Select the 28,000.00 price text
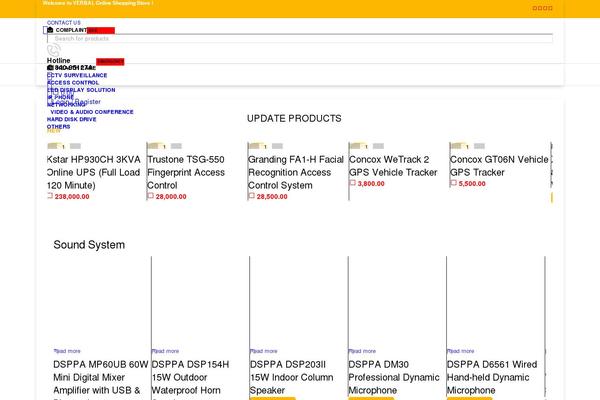600x400 pixels. [x=171, y=197]
